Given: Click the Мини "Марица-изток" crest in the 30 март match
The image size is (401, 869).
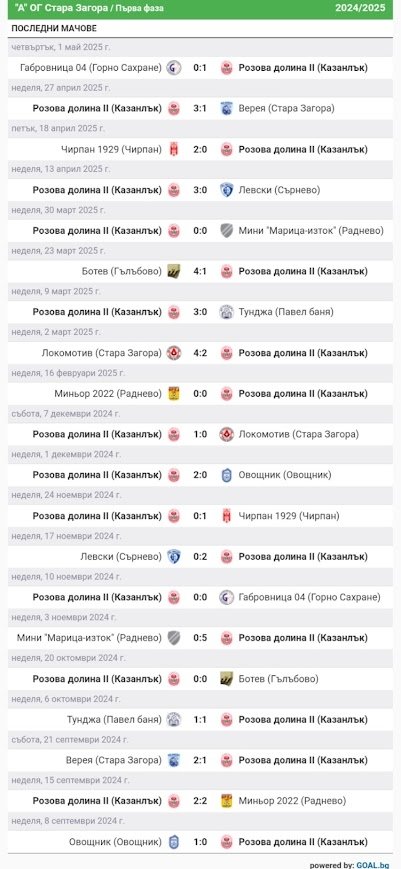Looking at the screenshot, I should (226, 231).
